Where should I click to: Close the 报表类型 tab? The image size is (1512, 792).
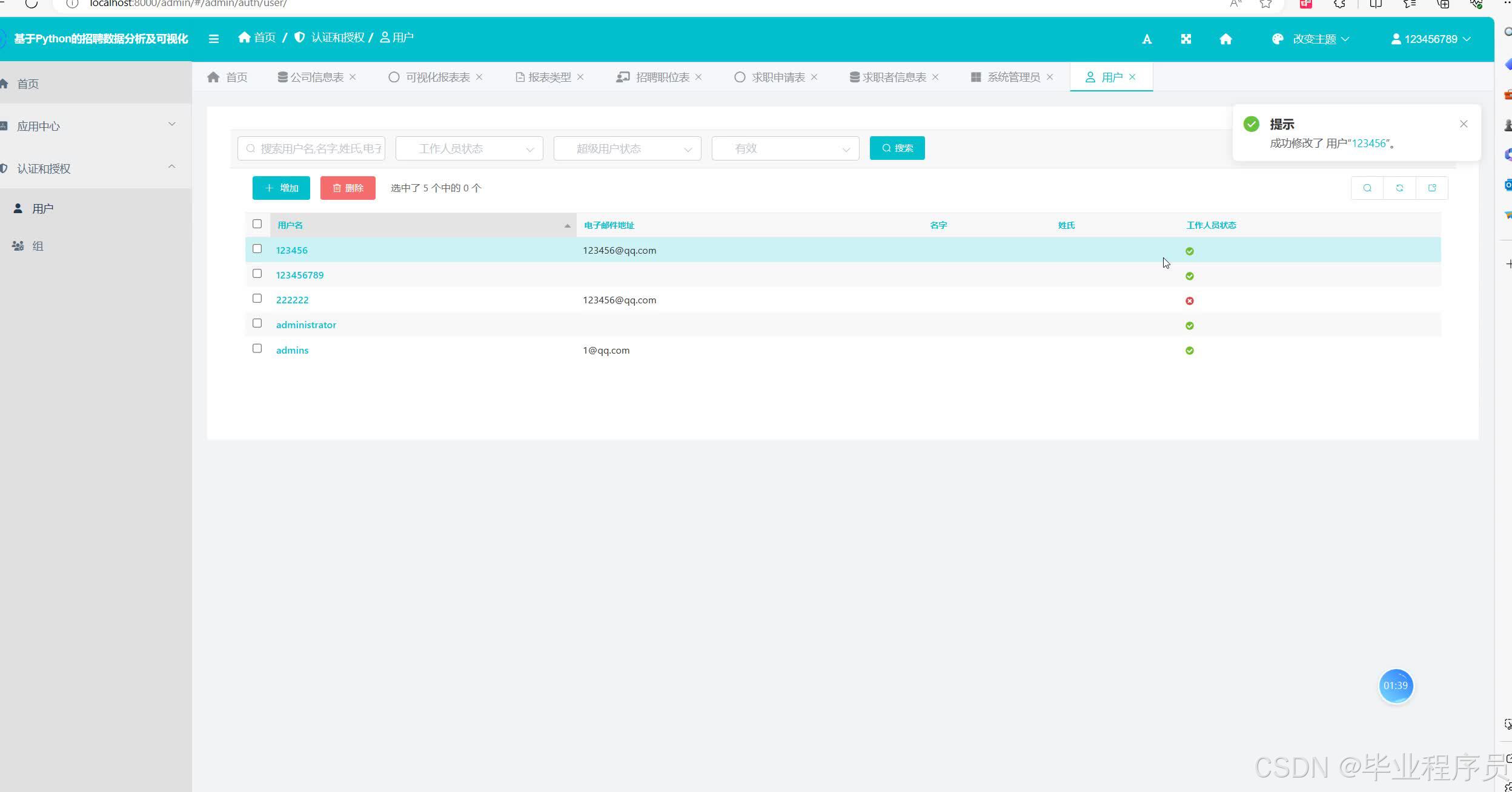580,77
